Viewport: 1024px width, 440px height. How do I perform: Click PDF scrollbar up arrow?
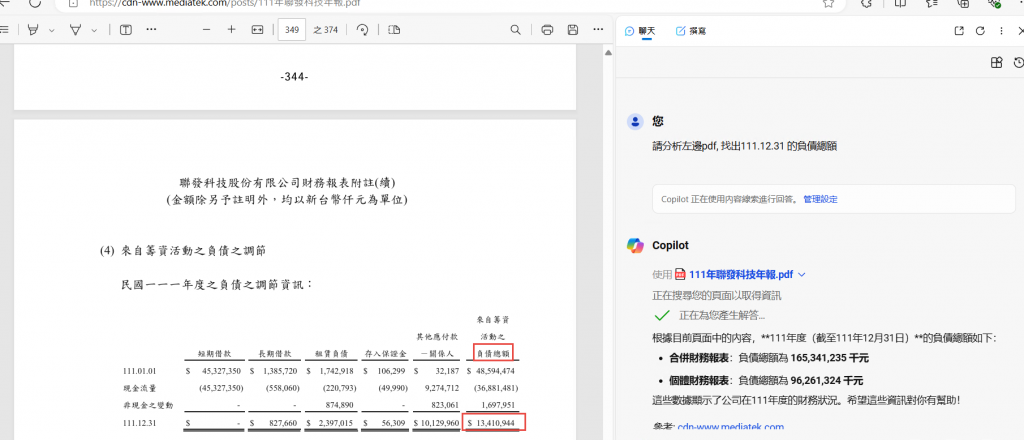click(608, 53)
